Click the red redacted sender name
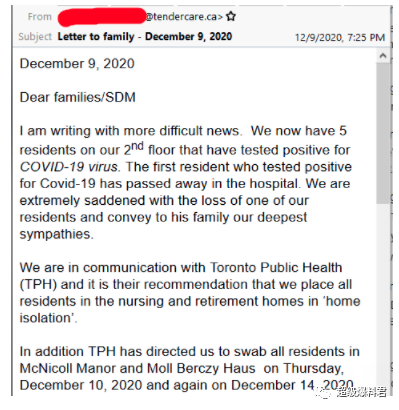The height and width of the screenshot is (410, 399). [102, 17]
